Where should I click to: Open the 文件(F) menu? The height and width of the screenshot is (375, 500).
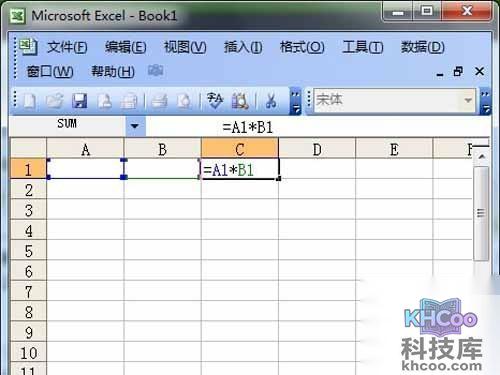pyautogui.click(x=67, y=47)
